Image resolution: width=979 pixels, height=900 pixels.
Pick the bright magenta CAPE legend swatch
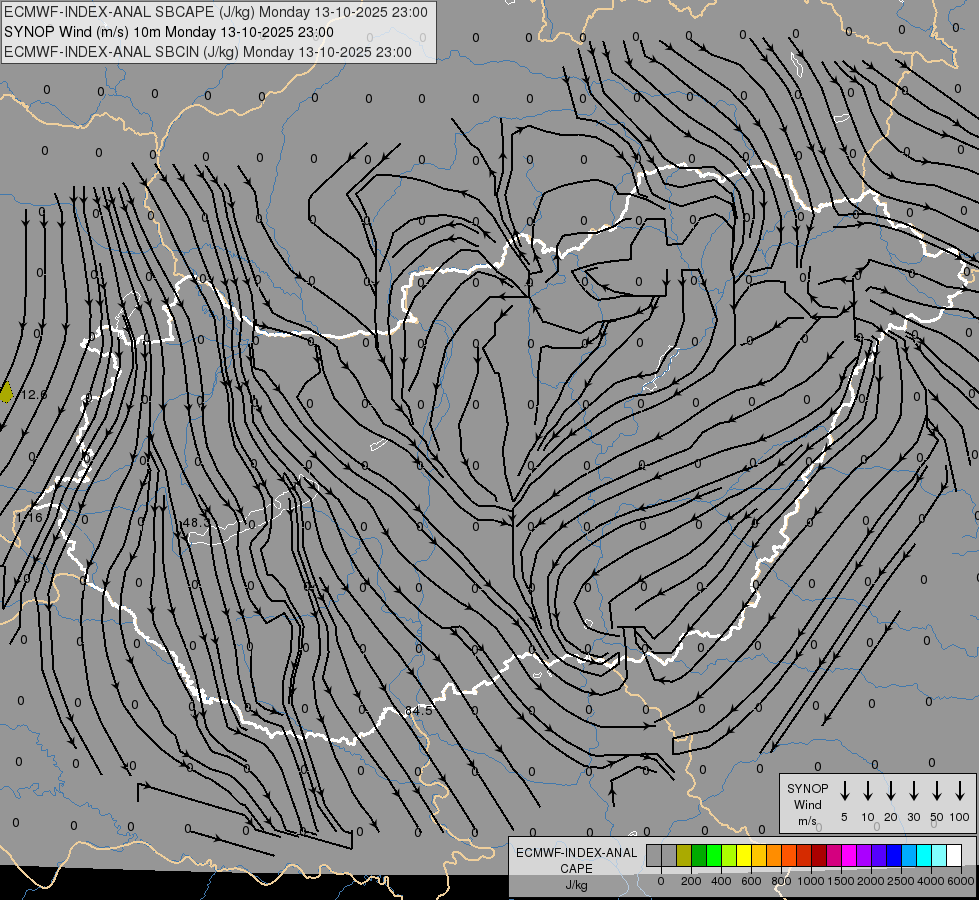pos(849,855)
